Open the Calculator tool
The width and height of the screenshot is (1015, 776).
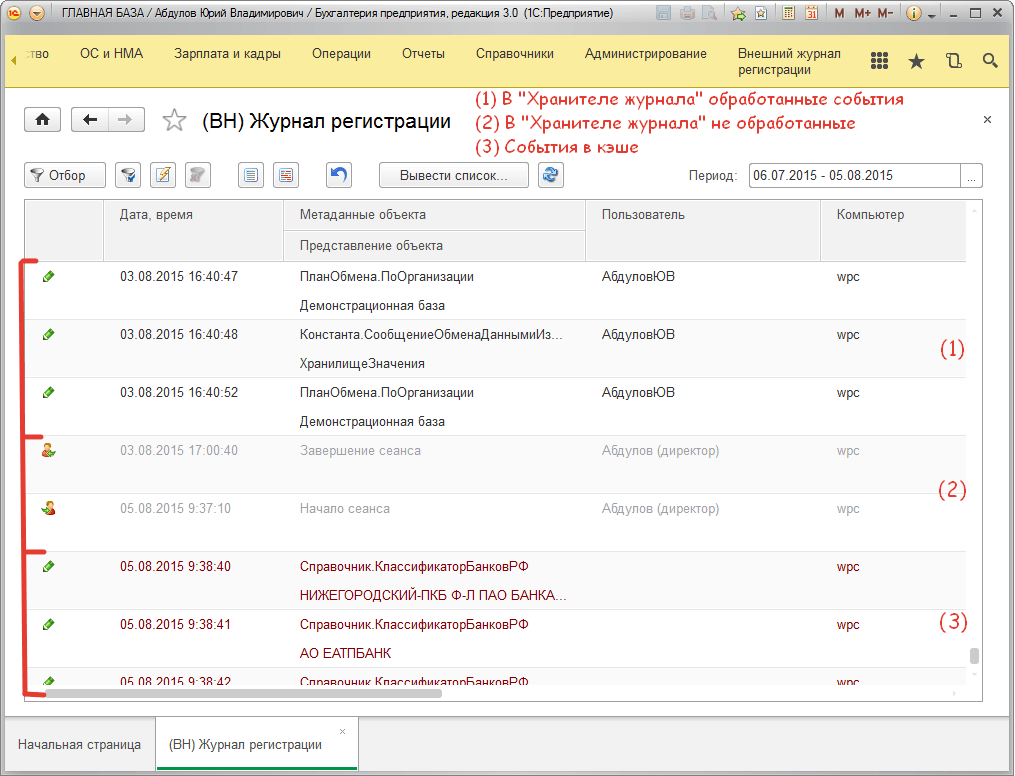pos(788,13)
